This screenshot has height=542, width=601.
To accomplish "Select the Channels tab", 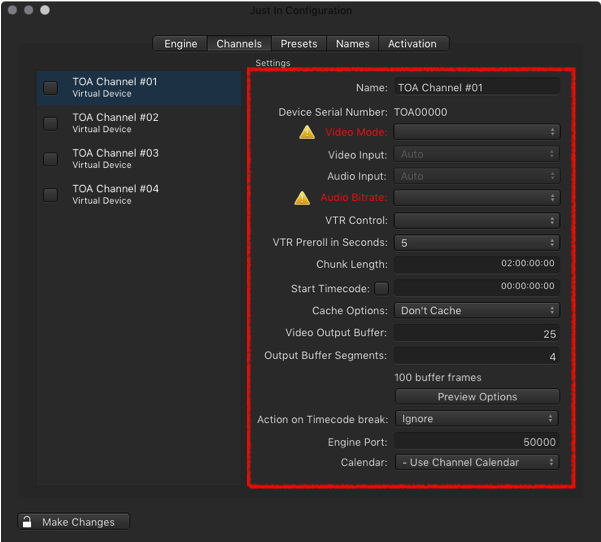I will click(x=239, y=44).
